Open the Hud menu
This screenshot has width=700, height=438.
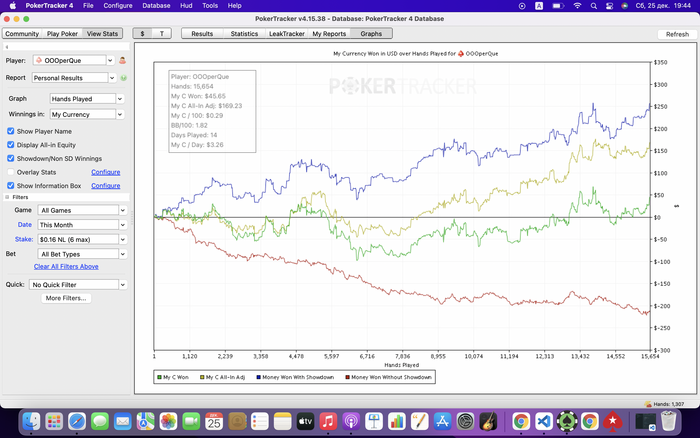[x=186, y=6]
